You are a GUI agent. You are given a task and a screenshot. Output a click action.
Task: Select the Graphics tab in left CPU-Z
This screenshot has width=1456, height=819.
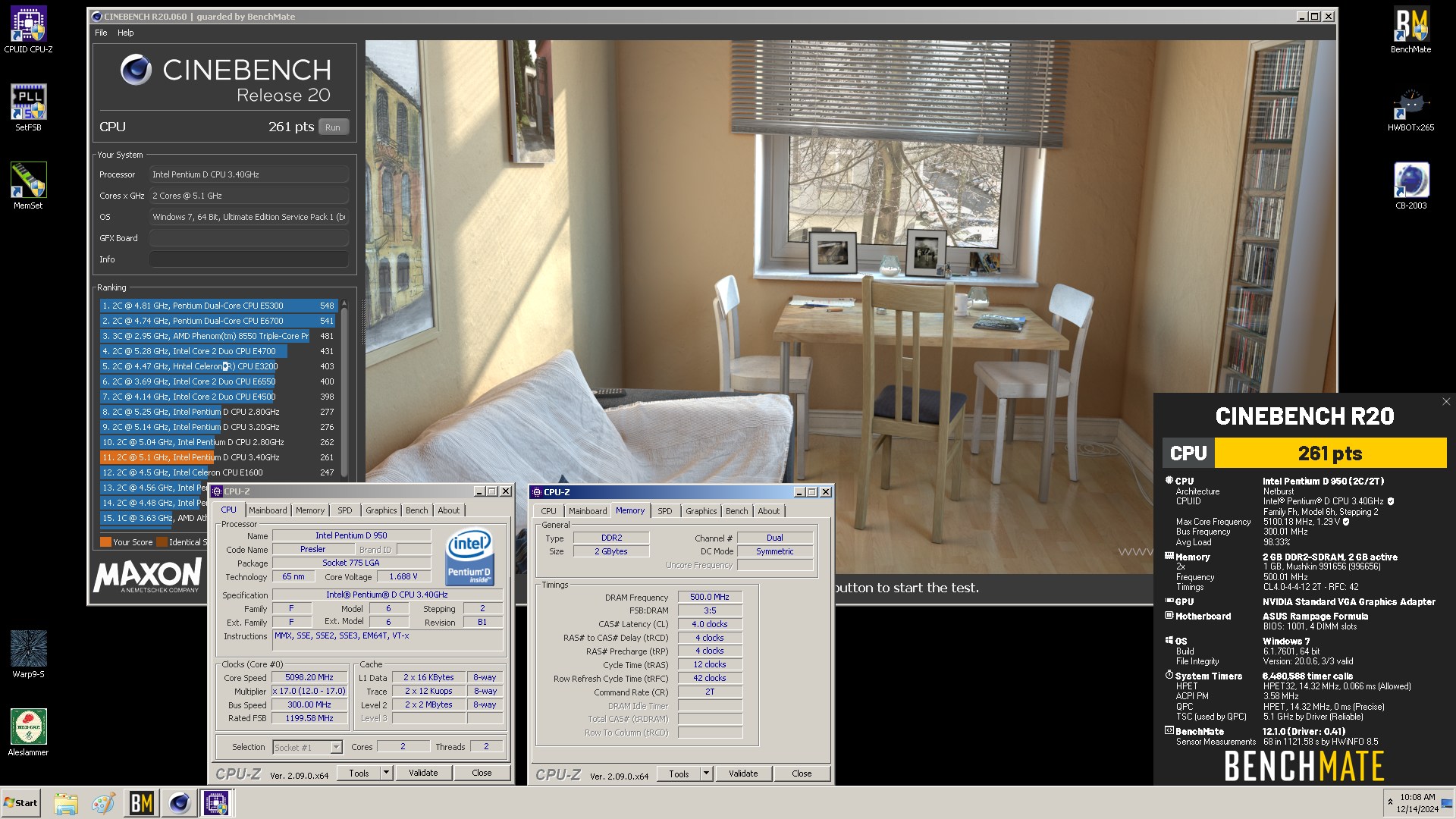coord(381,510)
